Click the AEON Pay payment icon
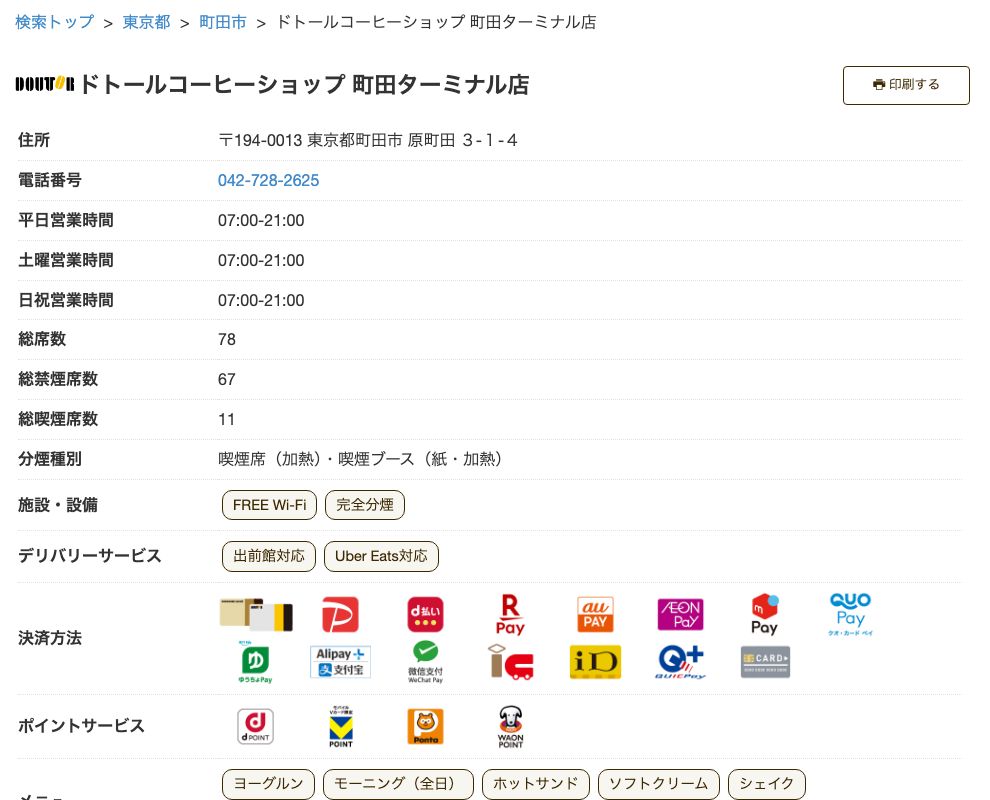The image size is (990, 800). coord(680,614)
